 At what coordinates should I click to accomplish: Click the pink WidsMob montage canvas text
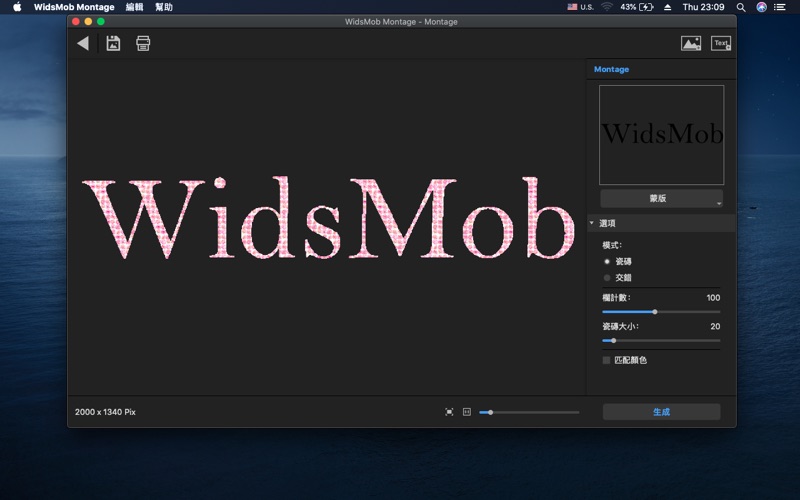click(329, 218)
